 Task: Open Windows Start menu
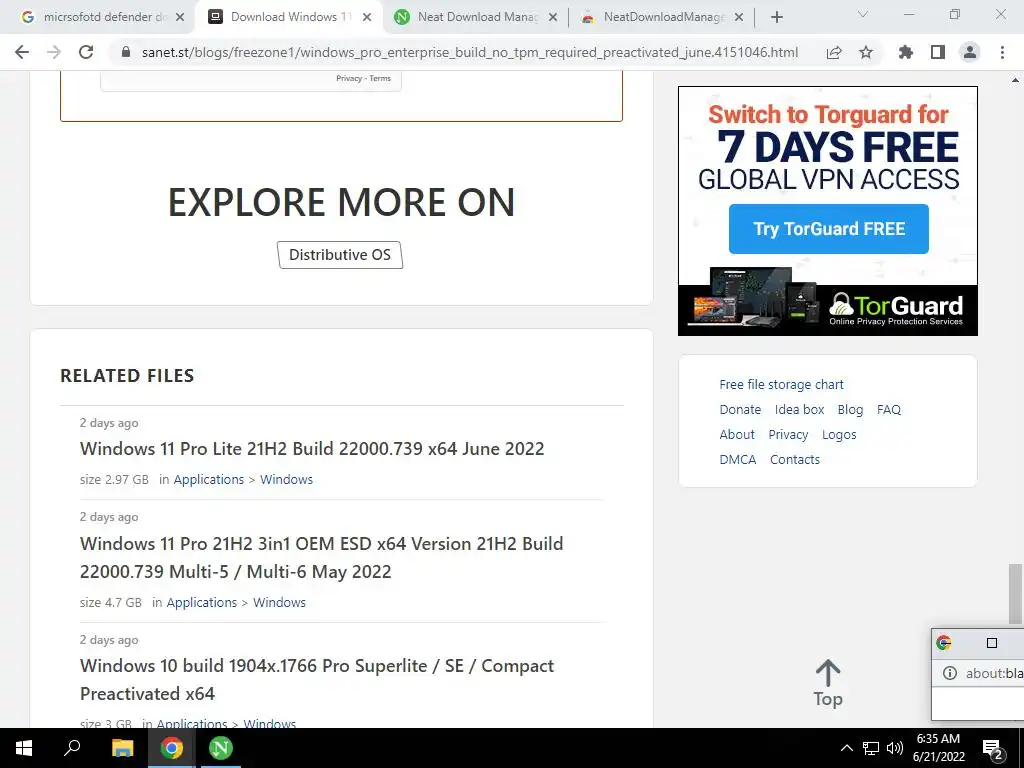pos(24,748)
